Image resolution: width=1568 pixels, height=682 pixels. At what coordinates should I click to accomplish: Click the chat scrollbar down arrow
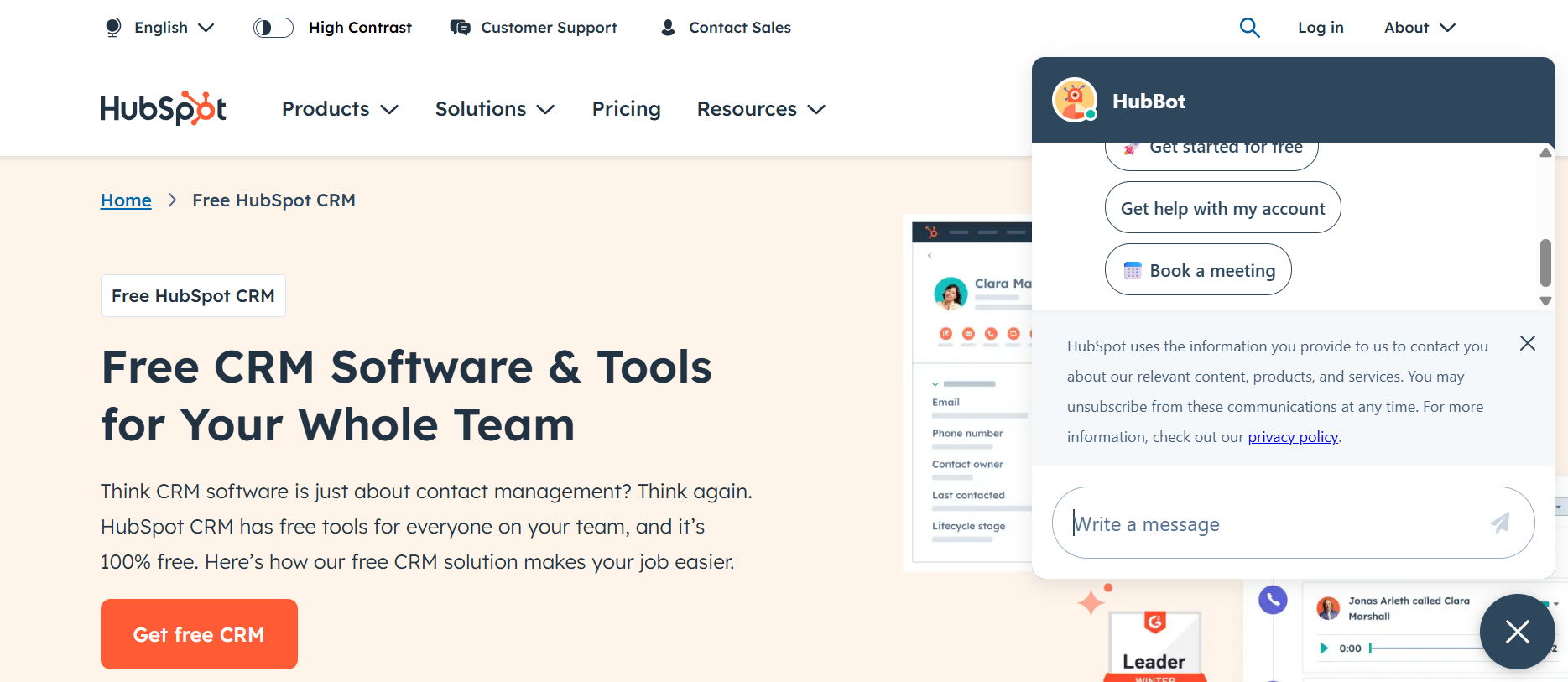[1545, 300]
